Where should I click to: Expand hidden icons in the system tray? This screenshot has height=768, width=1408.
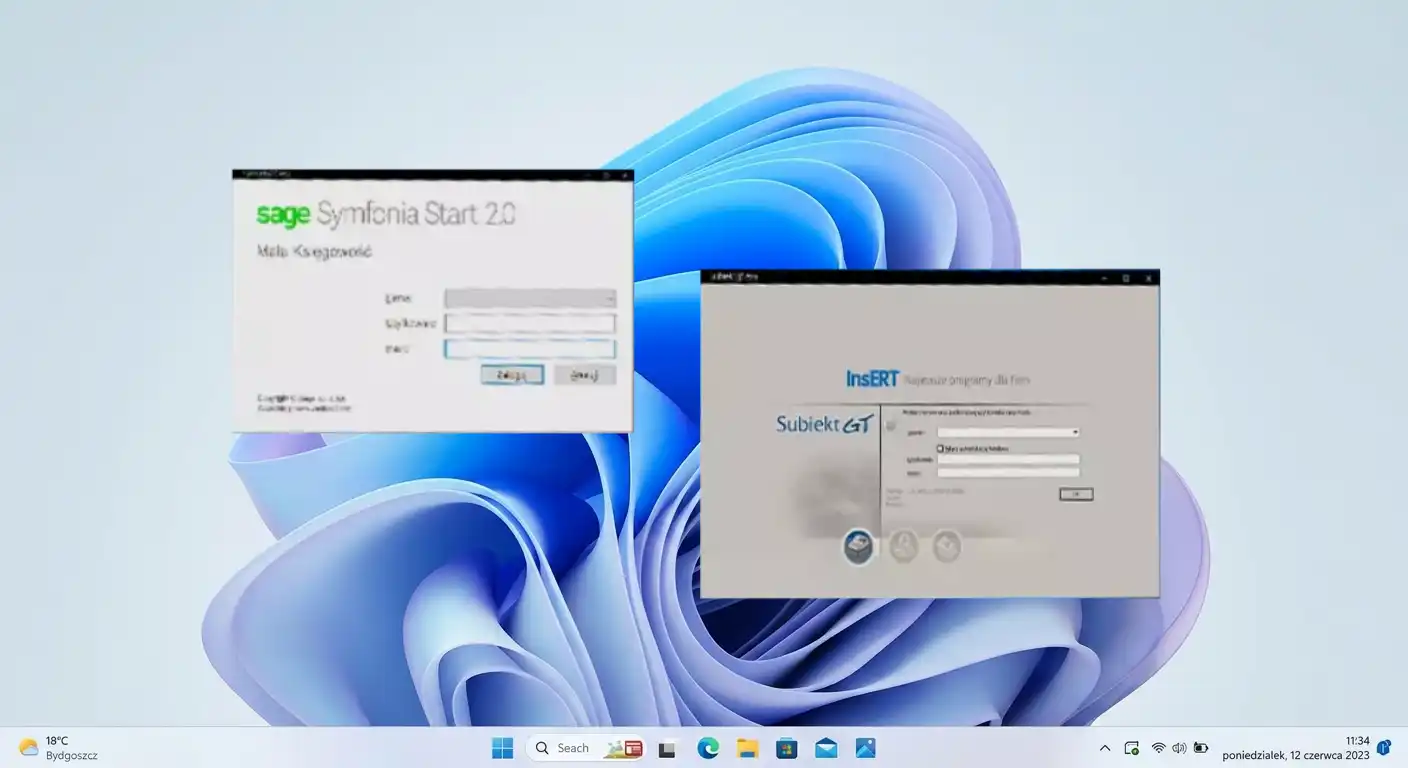pyautogui.click(x=1104, y=747)
